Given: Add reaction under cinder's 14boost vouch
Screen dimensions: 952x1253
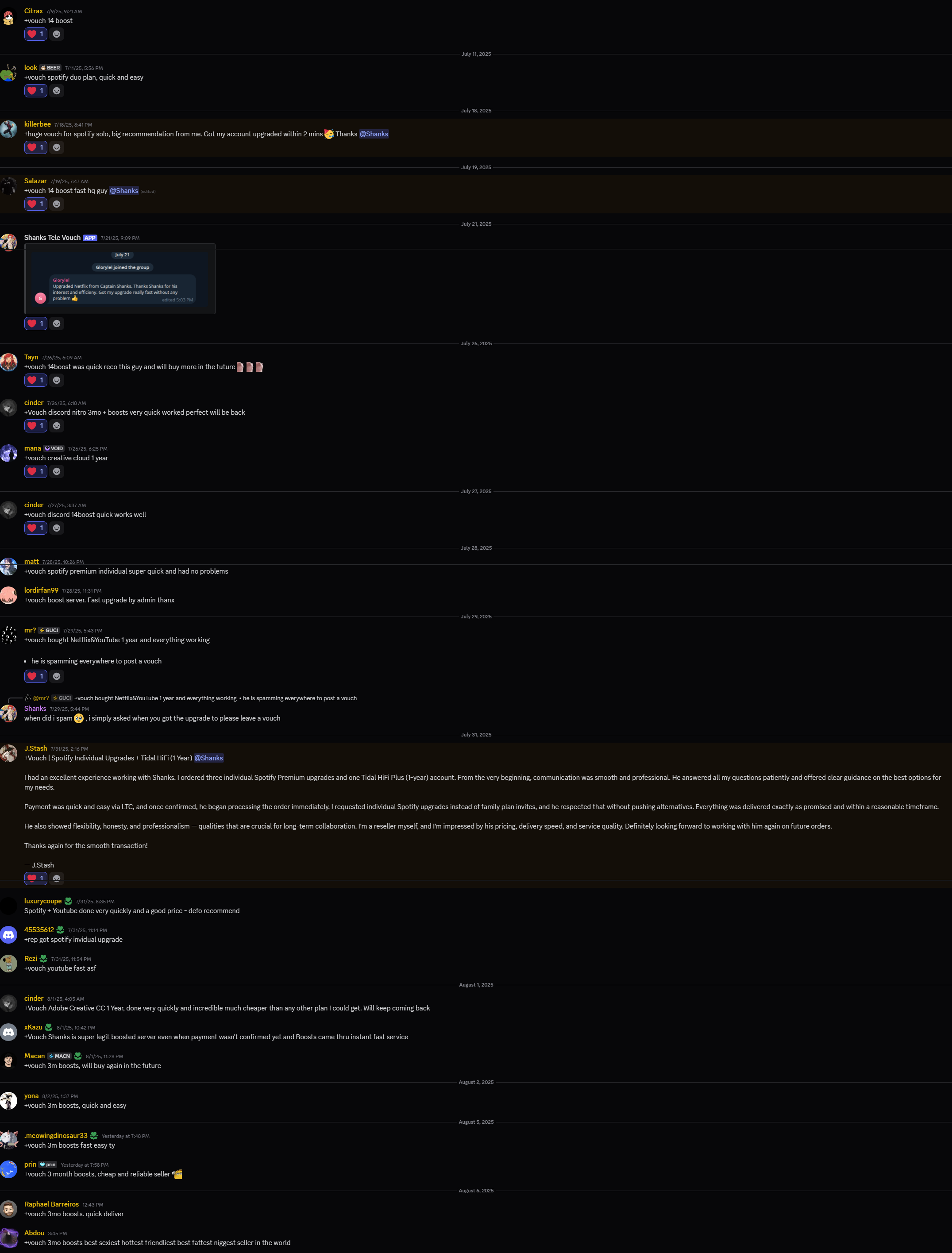Looking at the screenshot, I should click(x=57, y=528).
